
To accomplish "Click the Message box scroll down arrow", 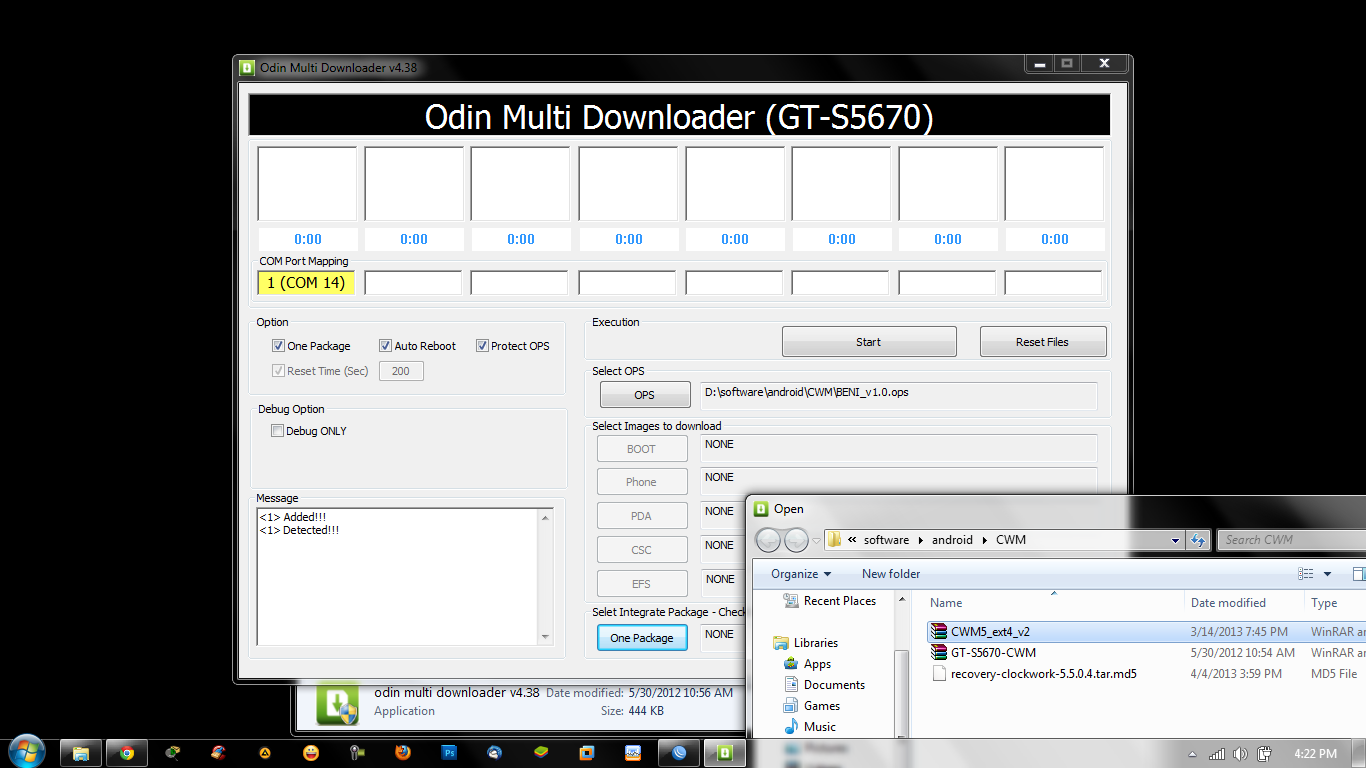I will [546, 637].
